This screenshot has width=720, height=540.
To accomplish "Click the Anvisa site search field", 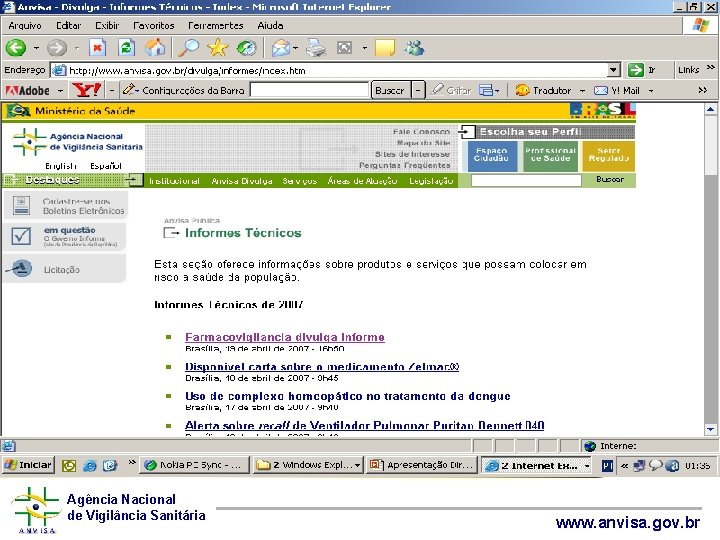I will (x=526, y=180).
